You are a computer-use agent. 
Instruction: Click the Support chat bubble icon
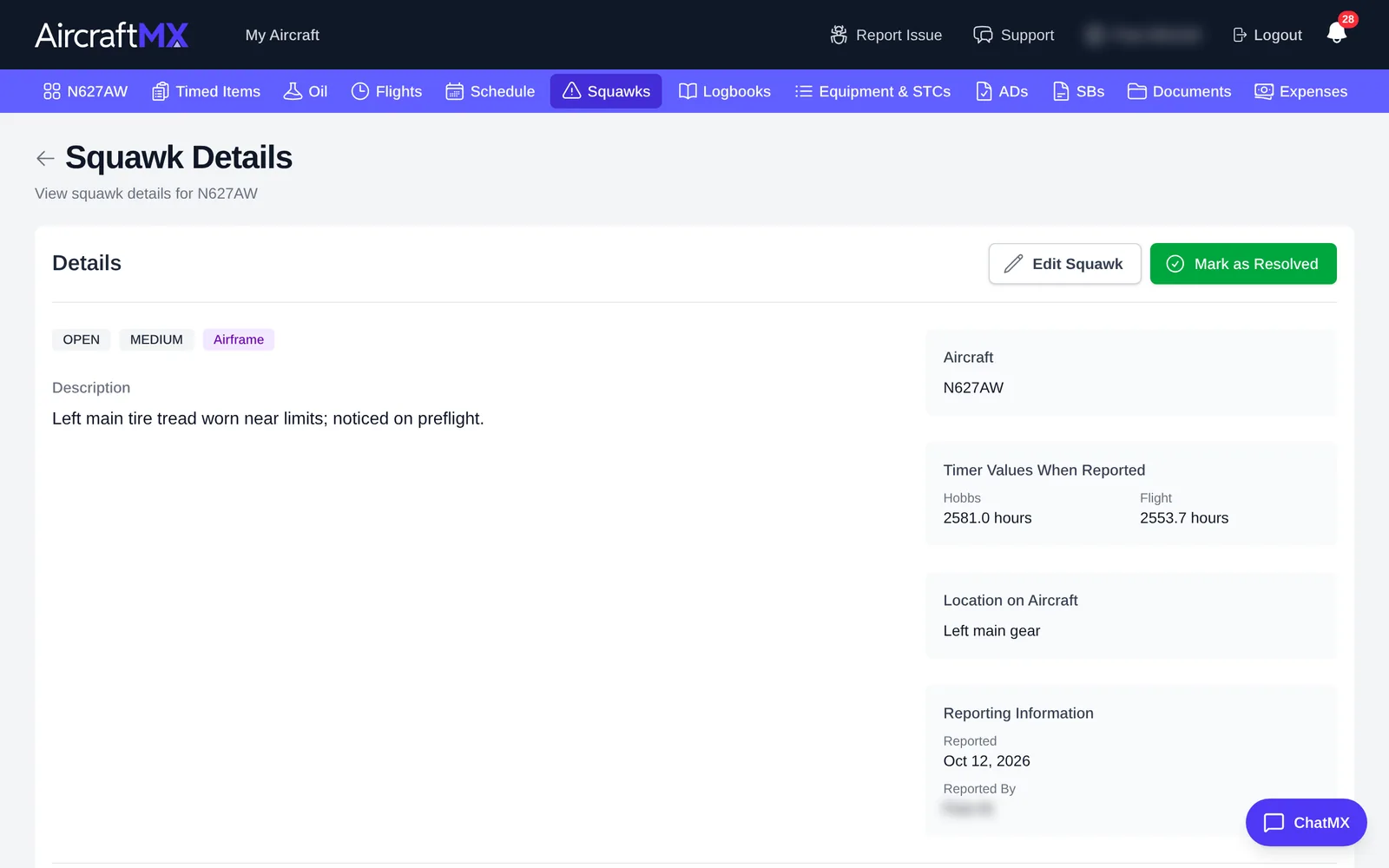(983, 35)
